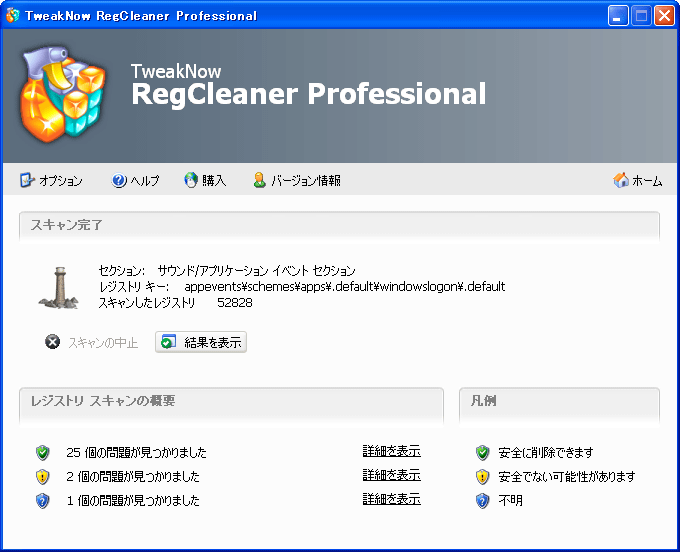Click text 25 個の問題が見つかりました

point(136,453)
